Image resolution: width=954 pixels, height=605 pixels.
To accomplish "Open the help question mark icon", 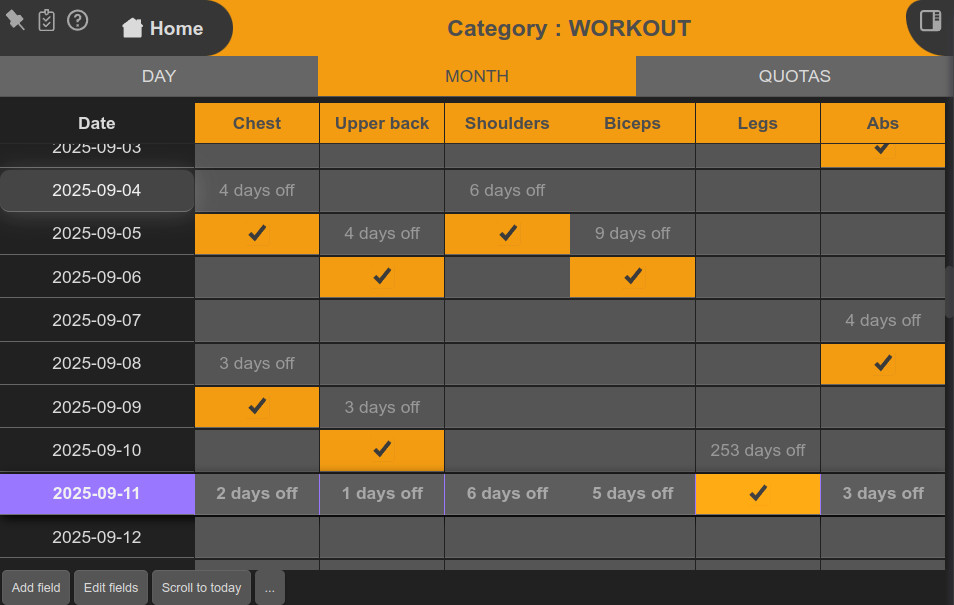I will tap(77, 20).
